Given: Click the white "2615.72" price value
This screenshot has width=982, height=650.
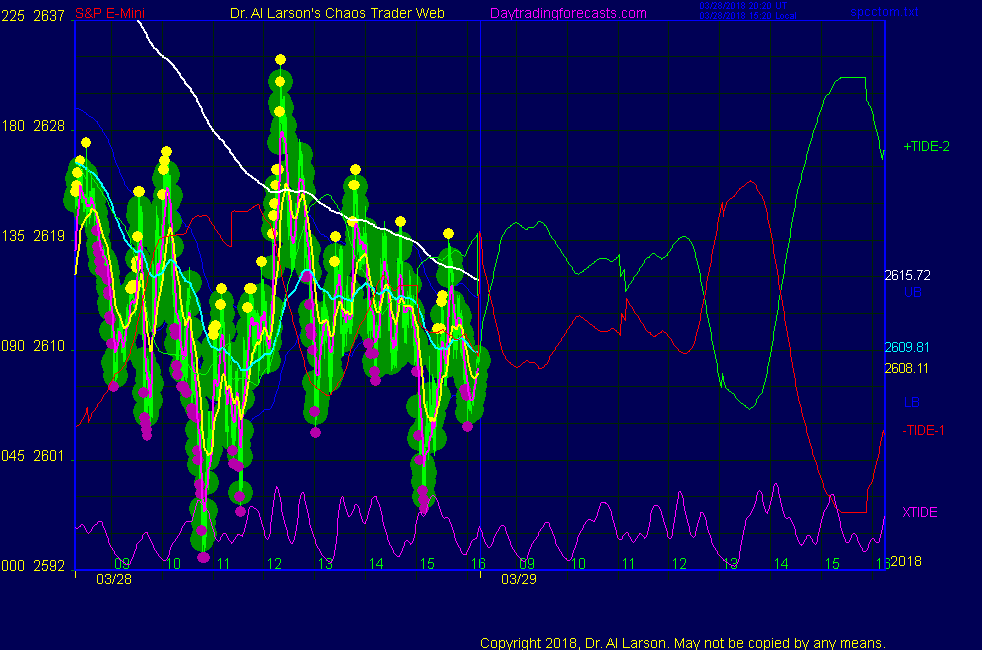Looking at the screenshot, I should click(x=907, y=276).
